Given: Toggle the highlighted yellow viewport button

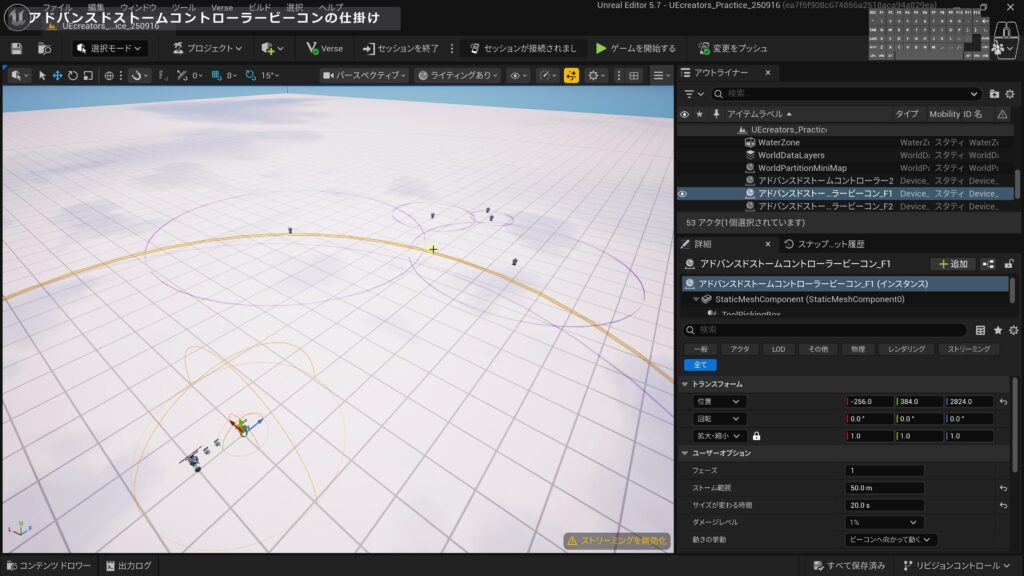Looking at the screenshot, I should click(x=571, y=75).
